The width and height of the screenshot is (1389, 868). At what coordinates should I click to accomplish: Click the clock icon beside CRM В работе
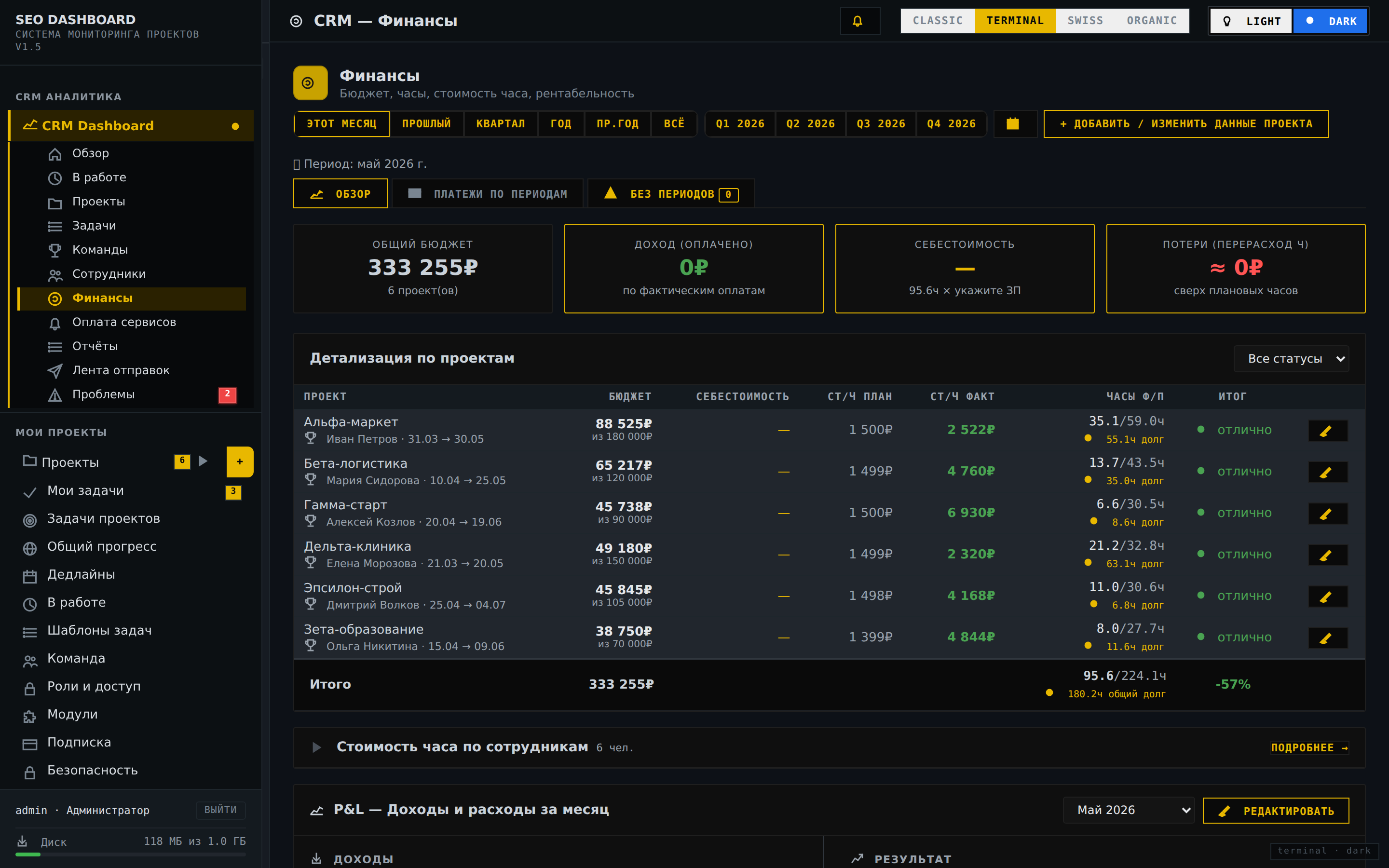[x=54, y=178]
